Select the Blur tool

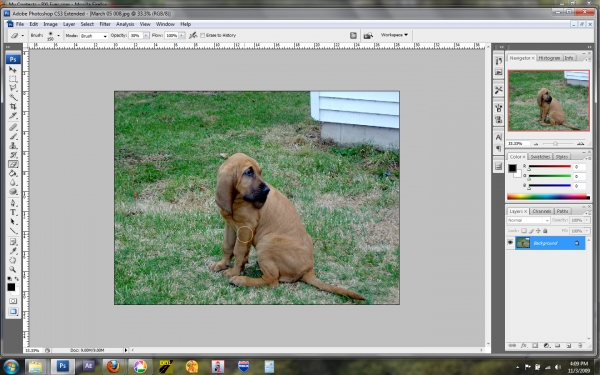click(x=13, y=183)
